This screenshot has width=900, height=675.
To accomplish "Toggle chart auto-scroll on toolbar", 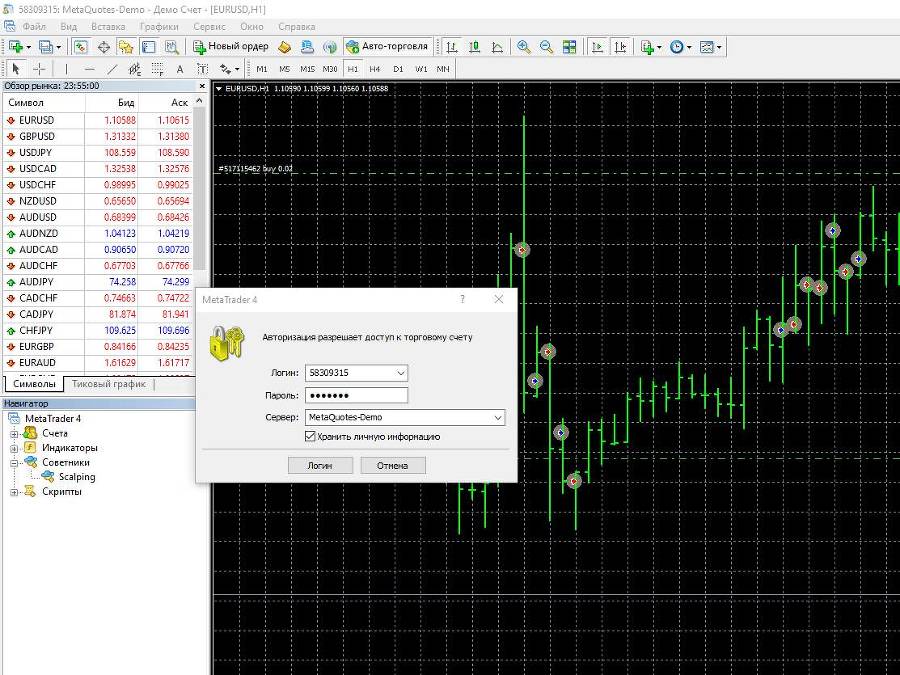I will click(598, 46).
